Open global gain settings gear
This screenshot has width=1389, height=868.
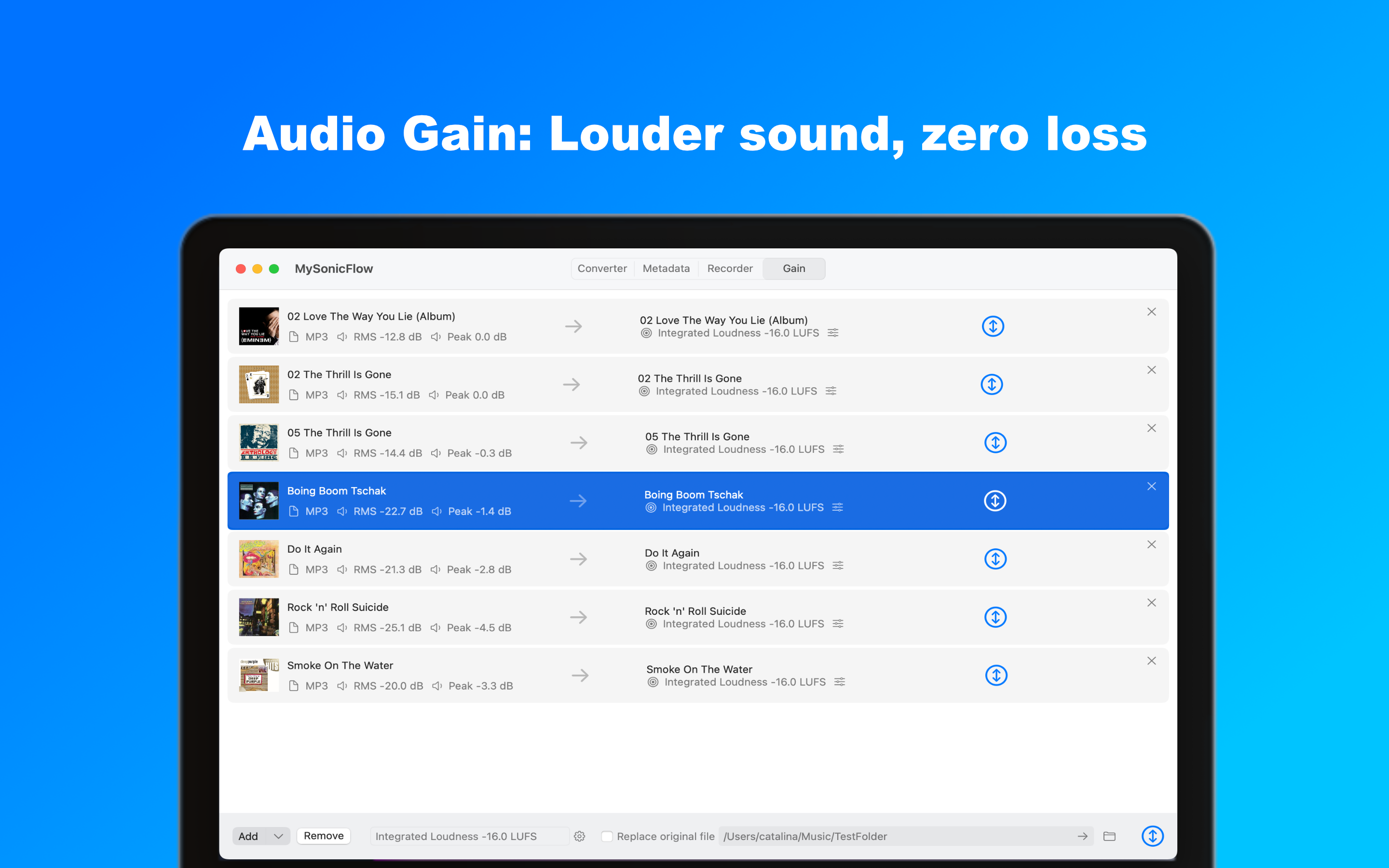[580, 837]
